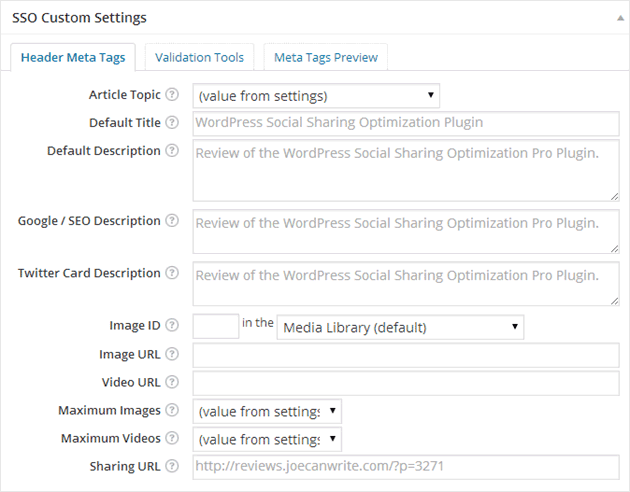Show help tooltip for Image ID
The height and width of the screenshot is (492, 630).
[x=172, y=325]
